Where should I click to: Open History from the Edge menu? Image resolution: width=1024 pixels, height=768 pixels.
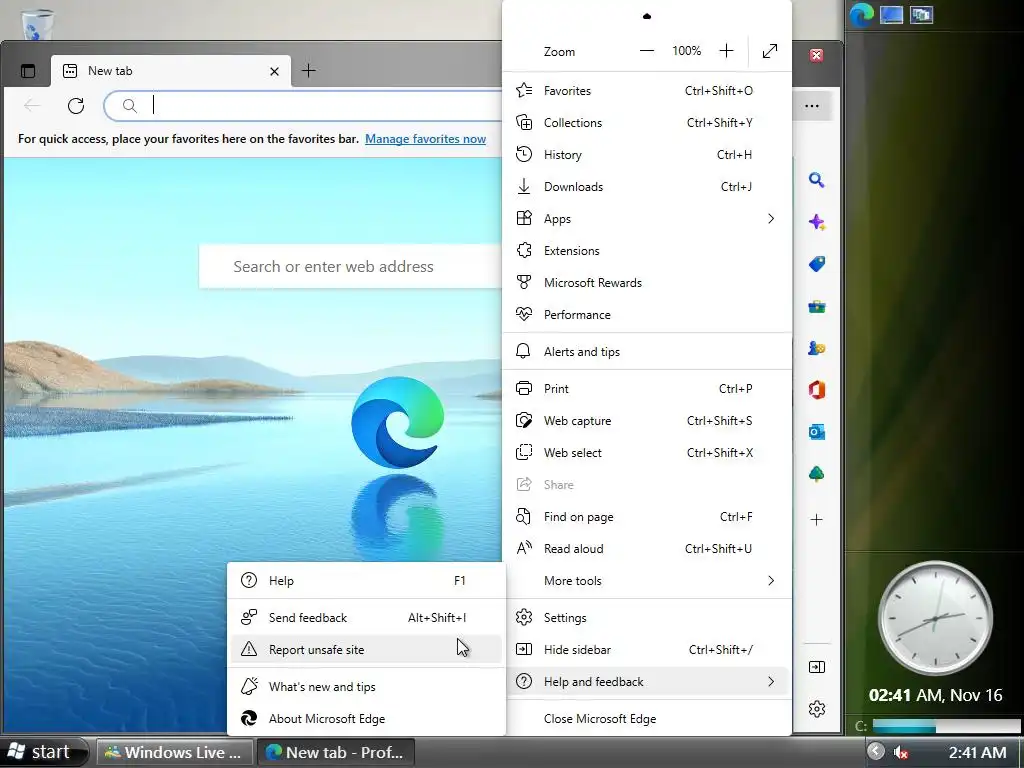pos(647,155)
